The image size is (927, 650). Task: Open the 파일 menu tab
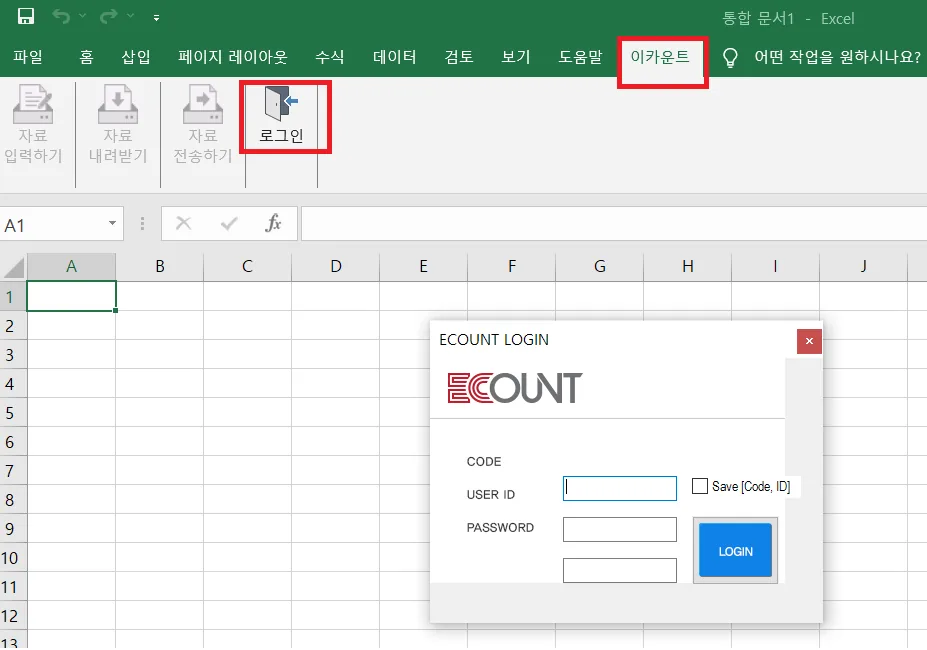[x=28, y=57]
